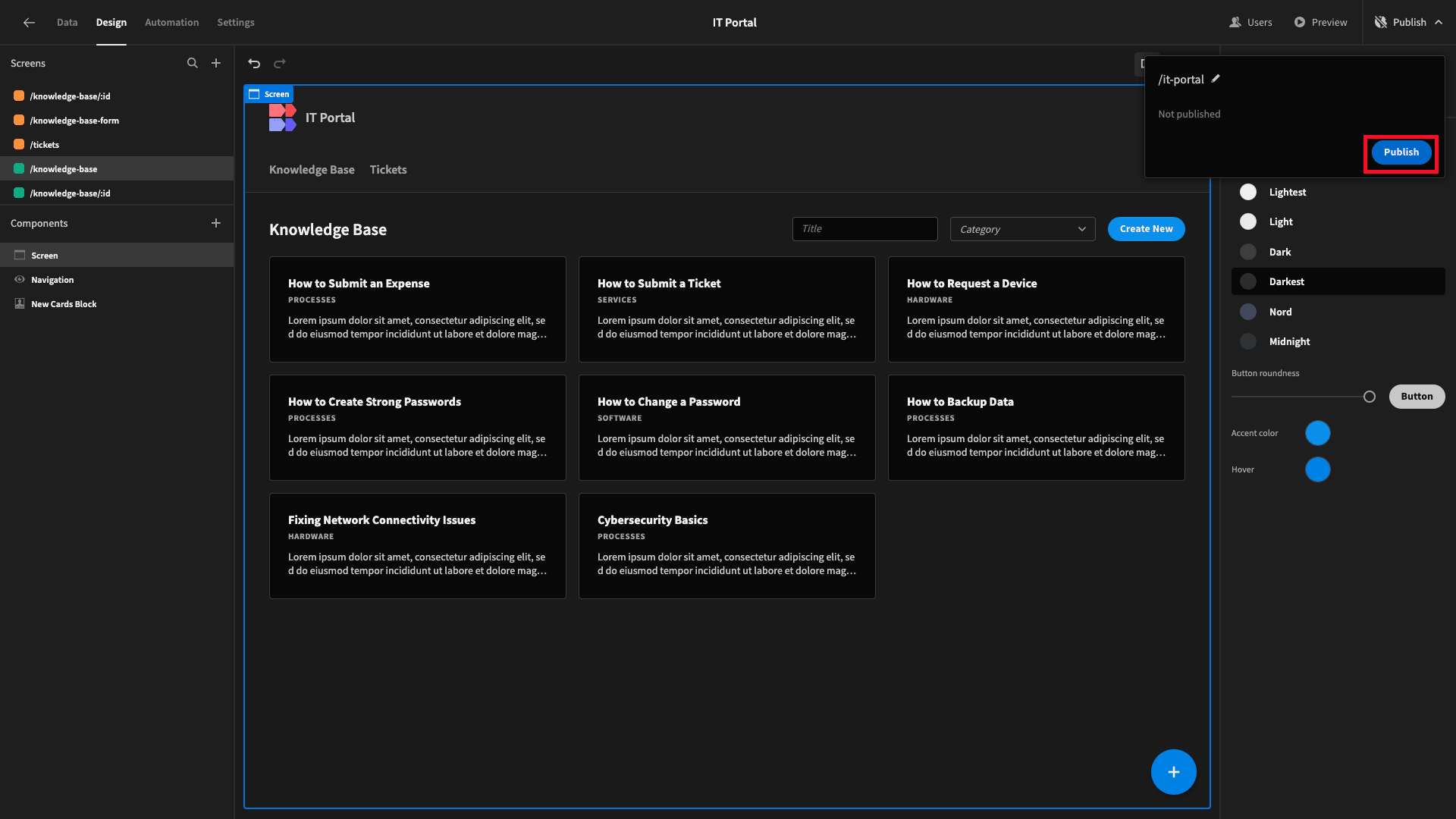Click the back arrow icon
1456x819 pixels.
pos(29,23)
